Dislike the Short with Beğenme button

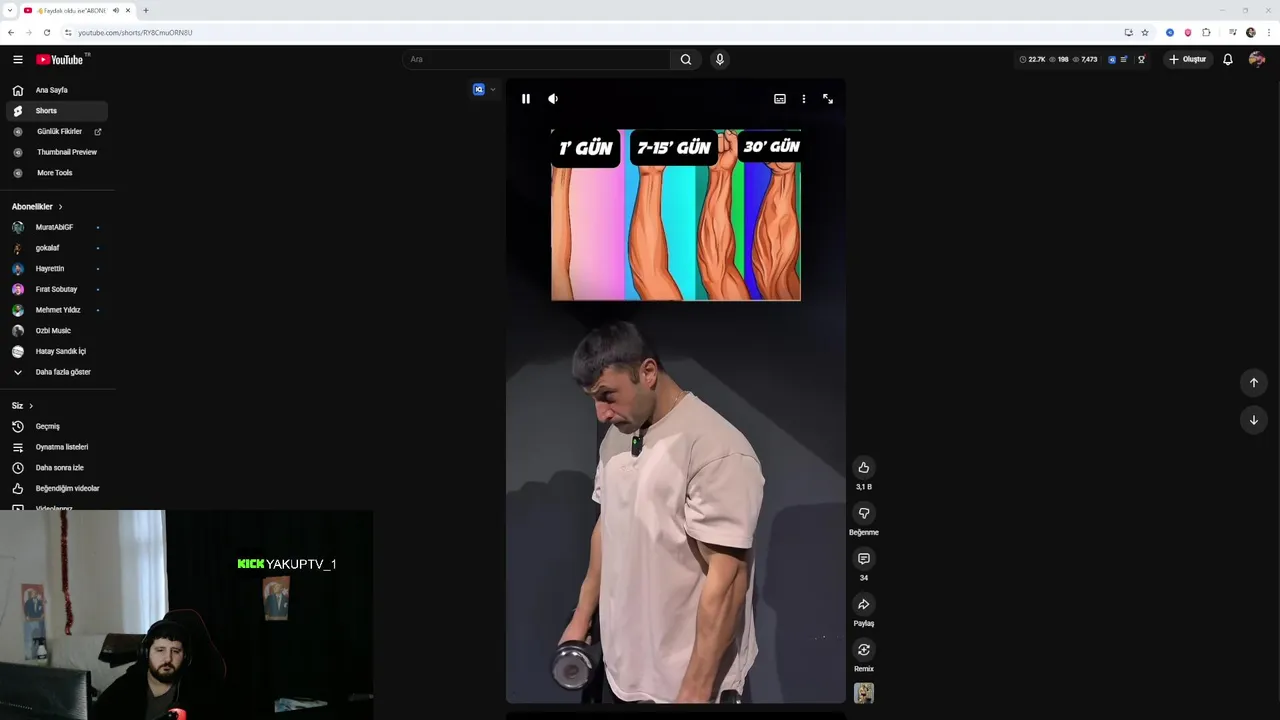point(864,513)
